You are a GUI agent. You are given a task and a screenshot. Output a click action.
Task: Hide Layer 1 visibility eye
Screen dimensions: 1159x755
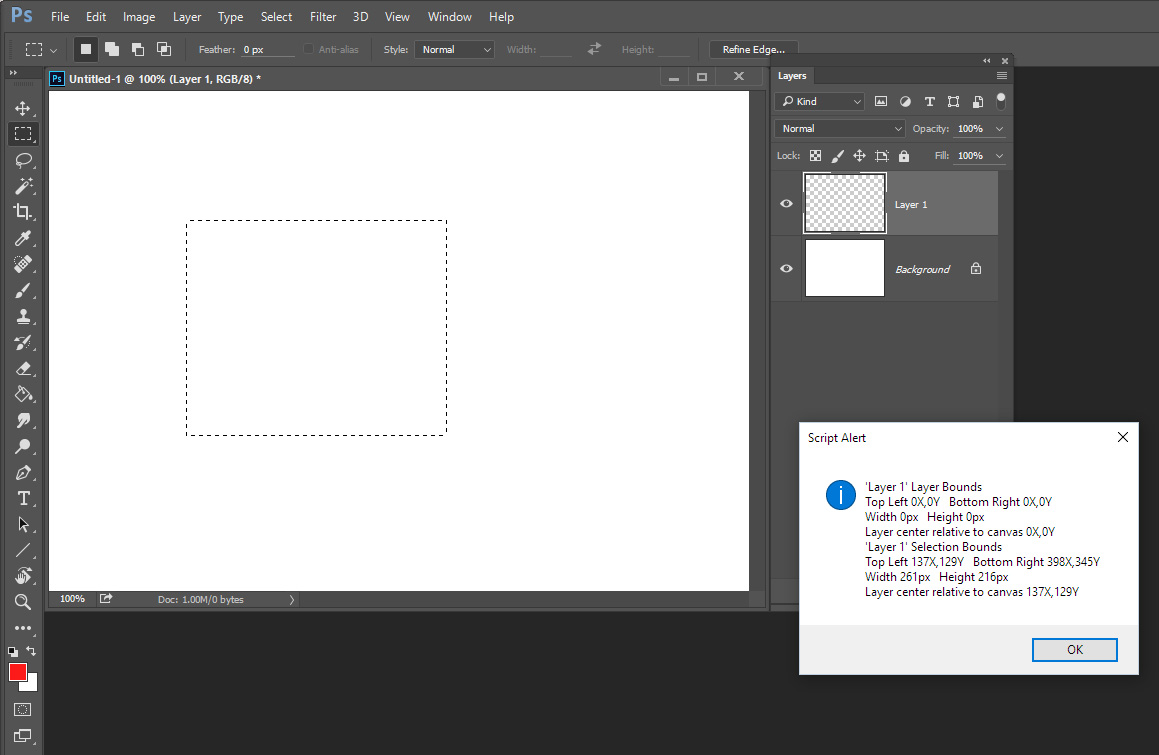(787, 204)
